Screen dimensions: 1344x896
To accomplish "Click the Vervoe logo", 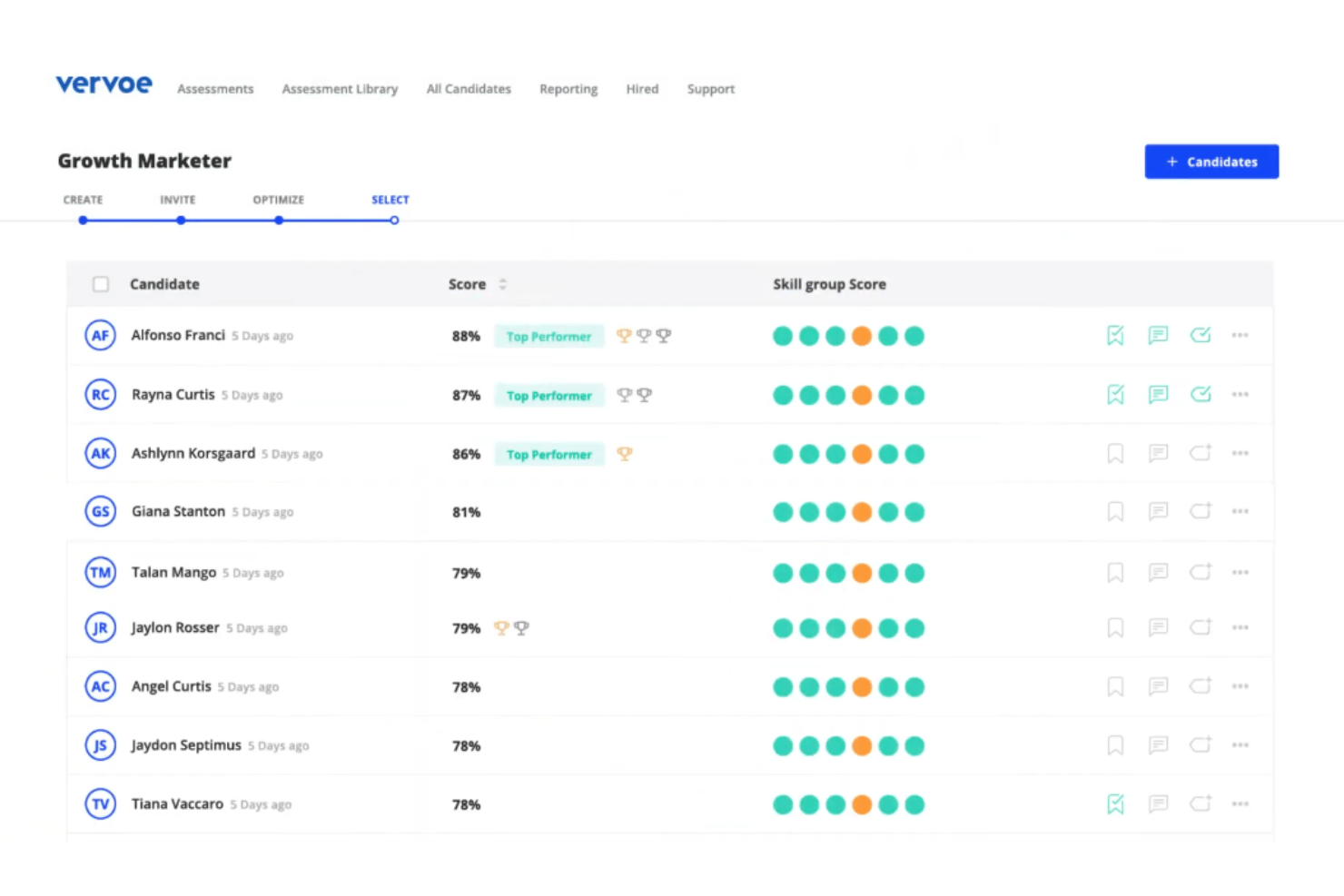I will [104, 84].
